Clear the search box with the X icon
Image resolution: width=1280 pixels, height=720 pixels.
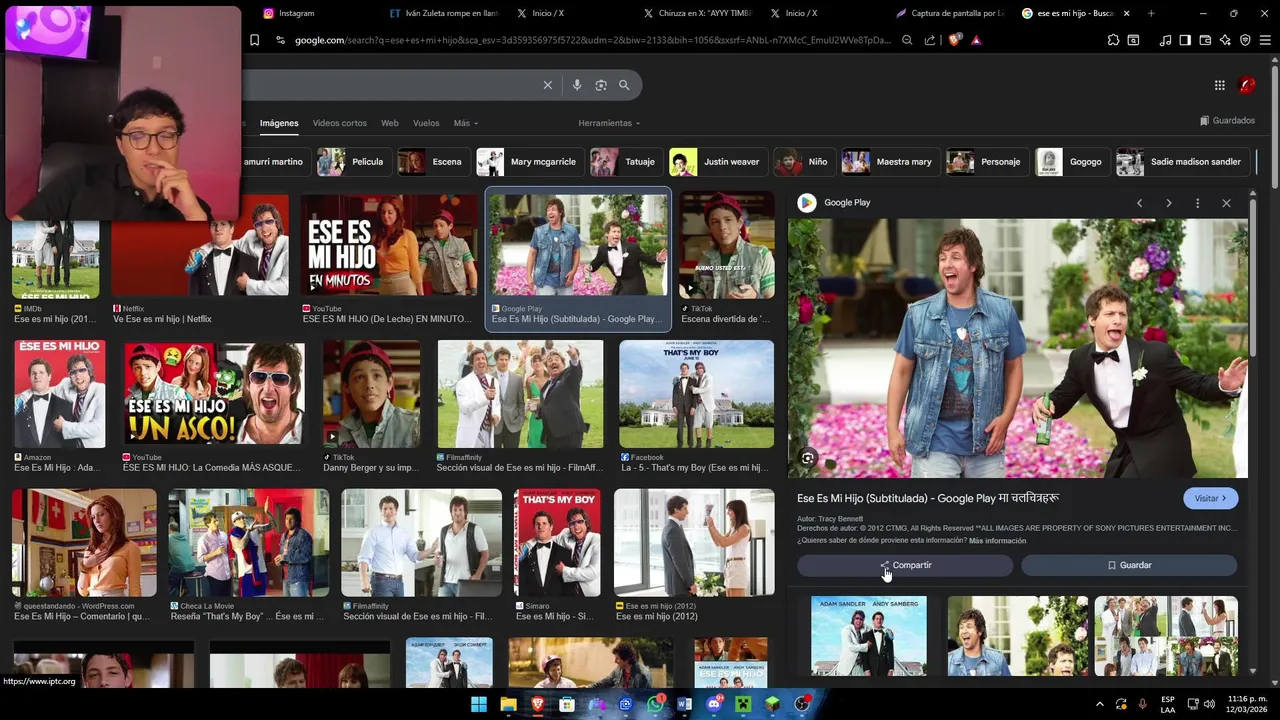click(547, 85)
